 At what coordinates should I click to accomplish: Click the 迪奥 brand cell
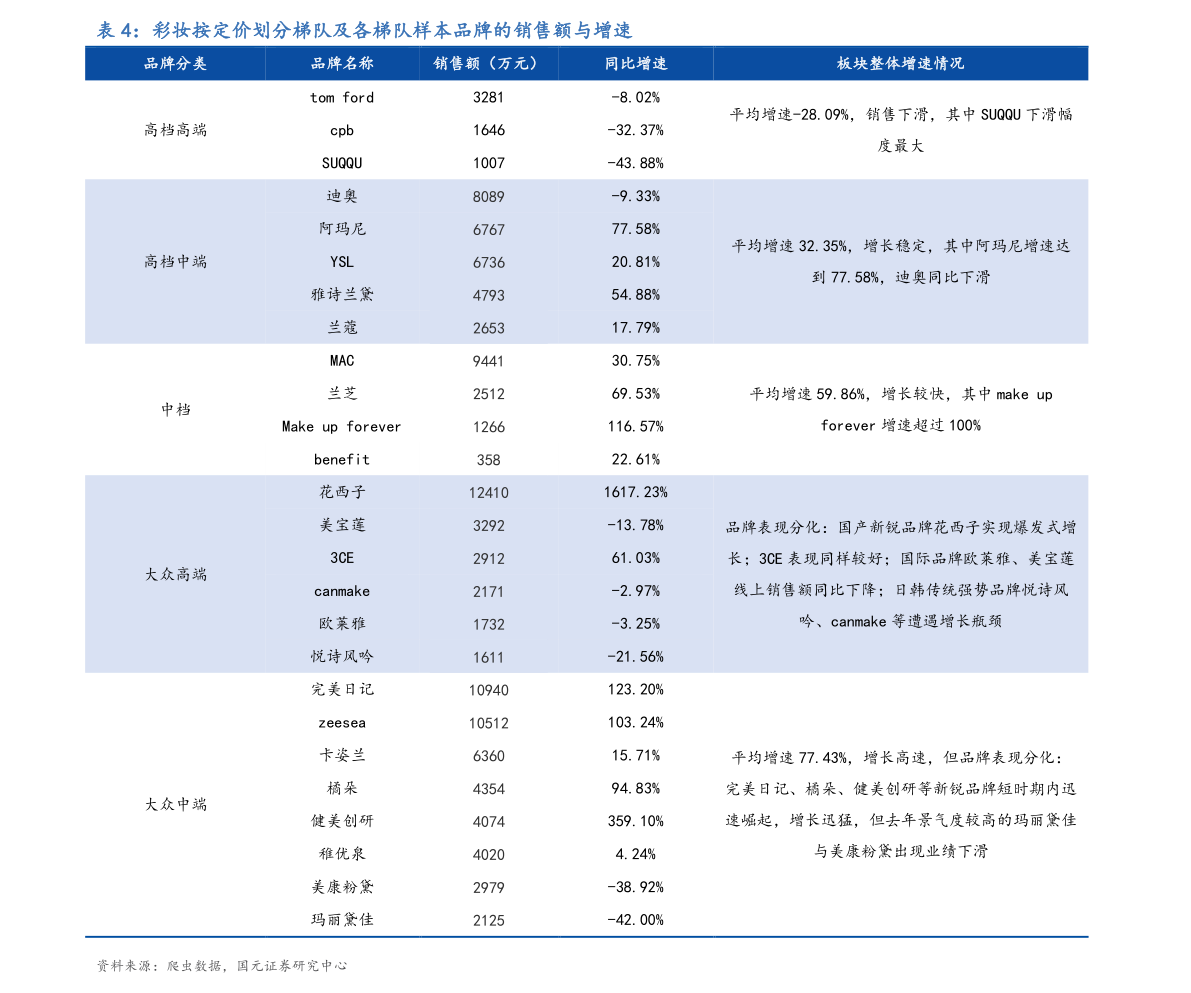[x=342, y=196]
